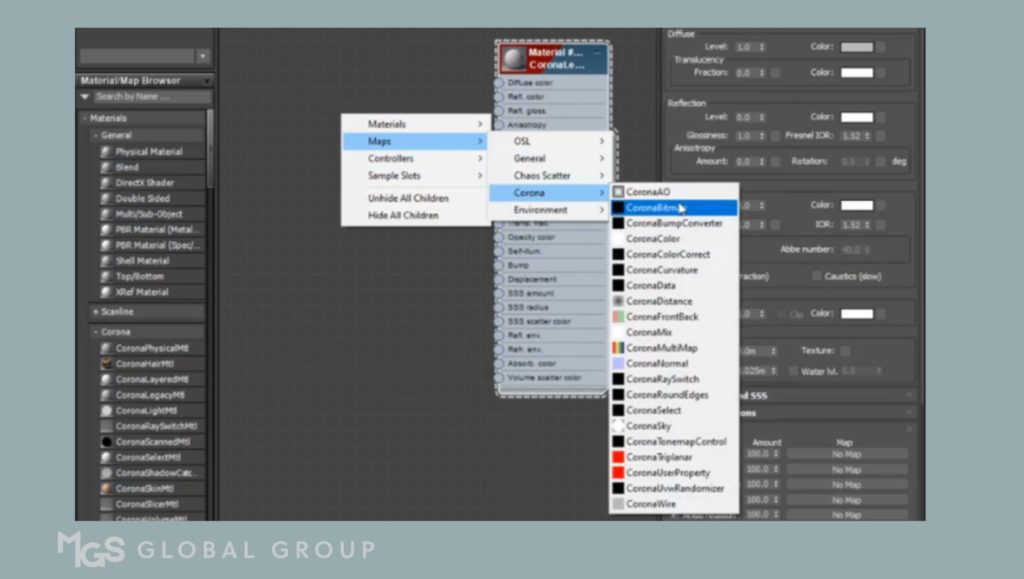Image resolution: width=1024 pixels, height=579 pixels.
Task: Enable the Caustics (slow) checkbox
Action: click(817, 276)
